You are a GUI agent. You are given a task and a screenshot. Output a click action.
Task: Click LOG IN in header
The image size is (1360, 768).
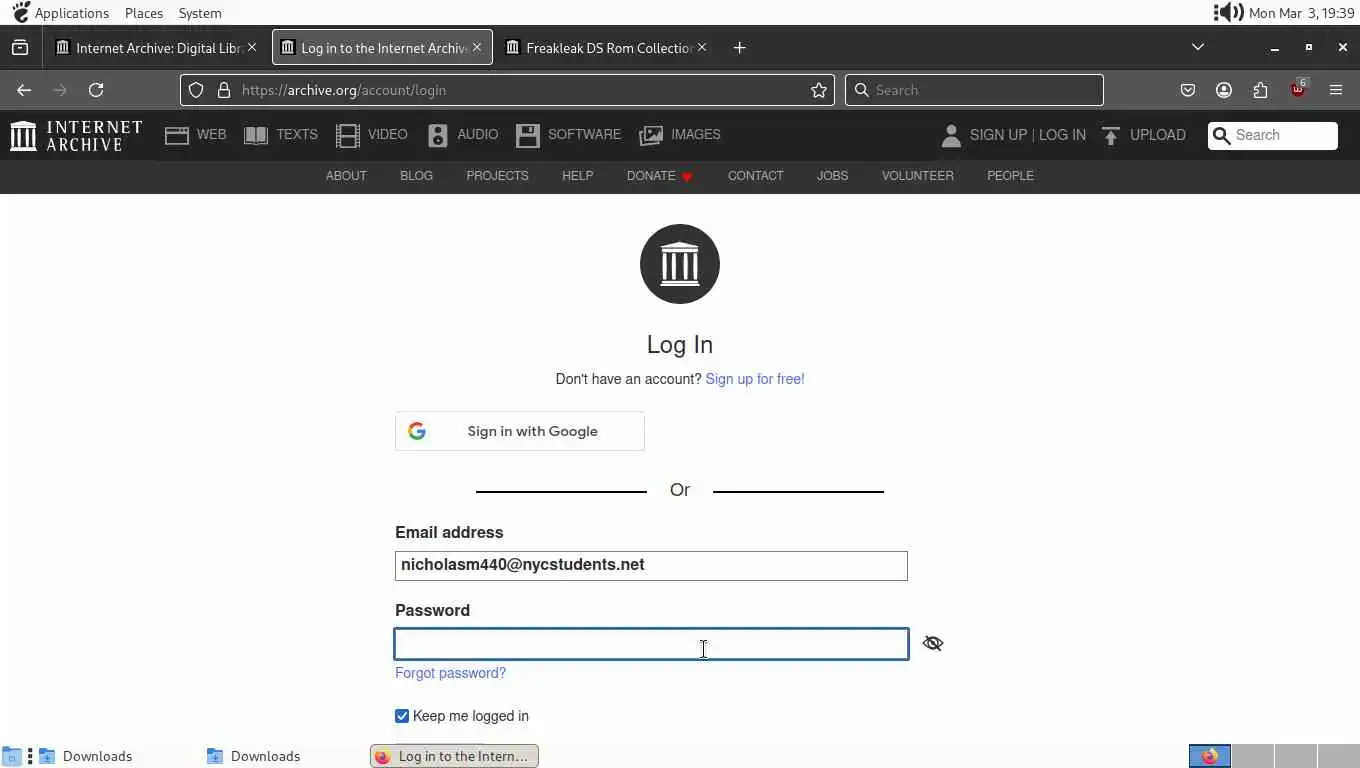[1062, 135]
